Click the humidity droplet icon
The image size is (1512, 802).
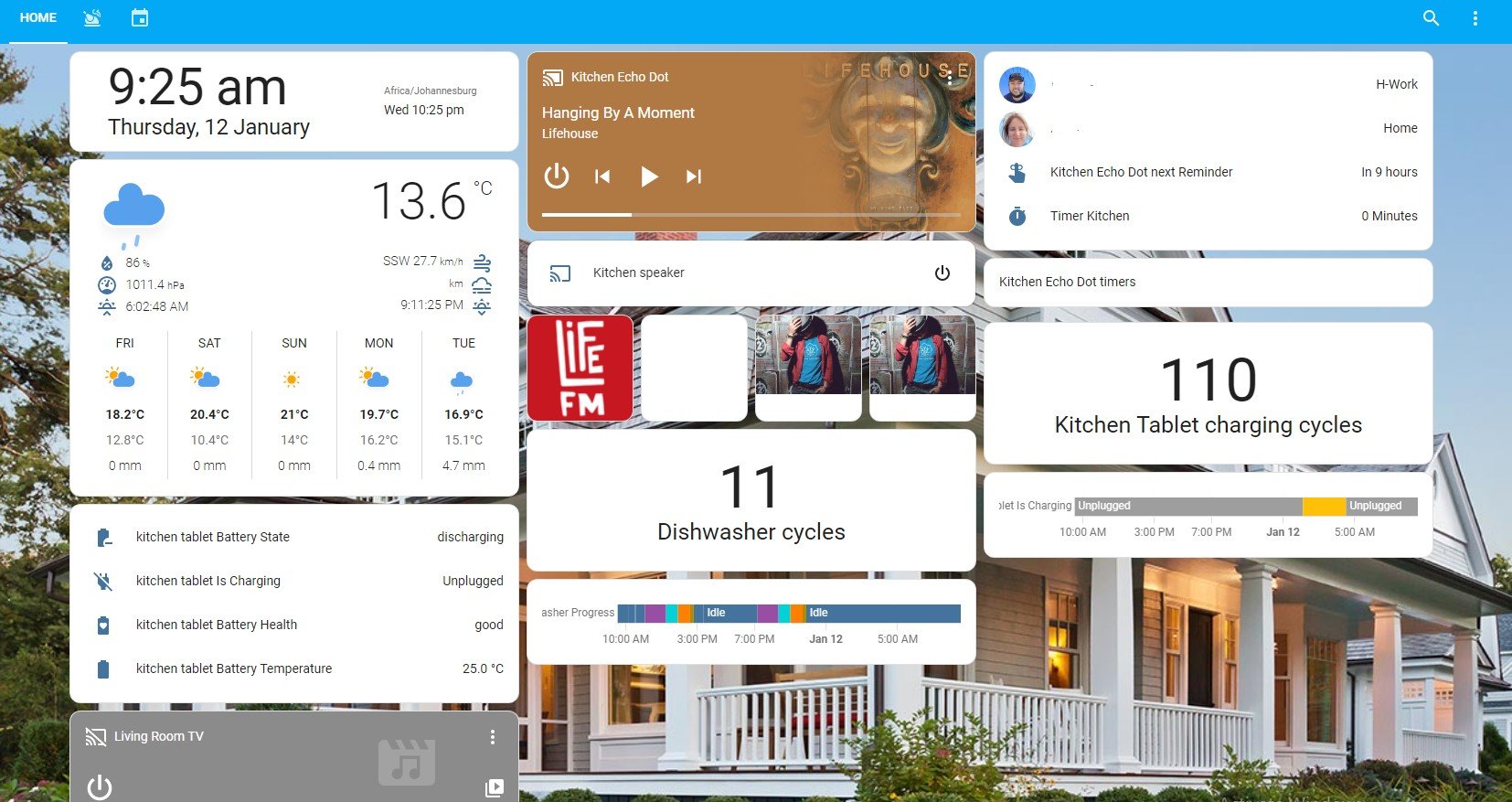pos(107,262)
